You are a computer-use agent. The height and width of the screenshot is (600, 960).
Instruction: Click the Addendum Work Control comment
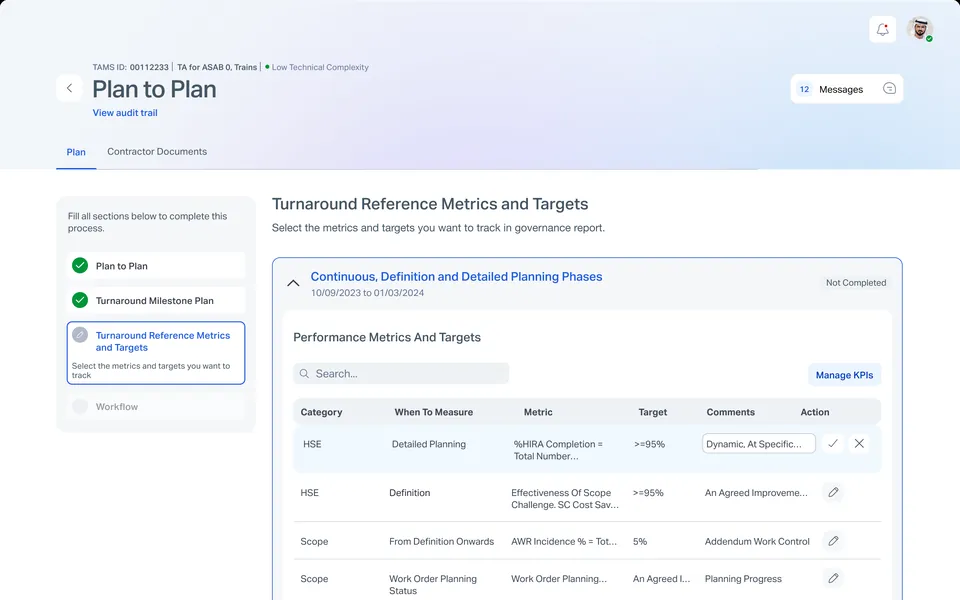pos(757,541)
